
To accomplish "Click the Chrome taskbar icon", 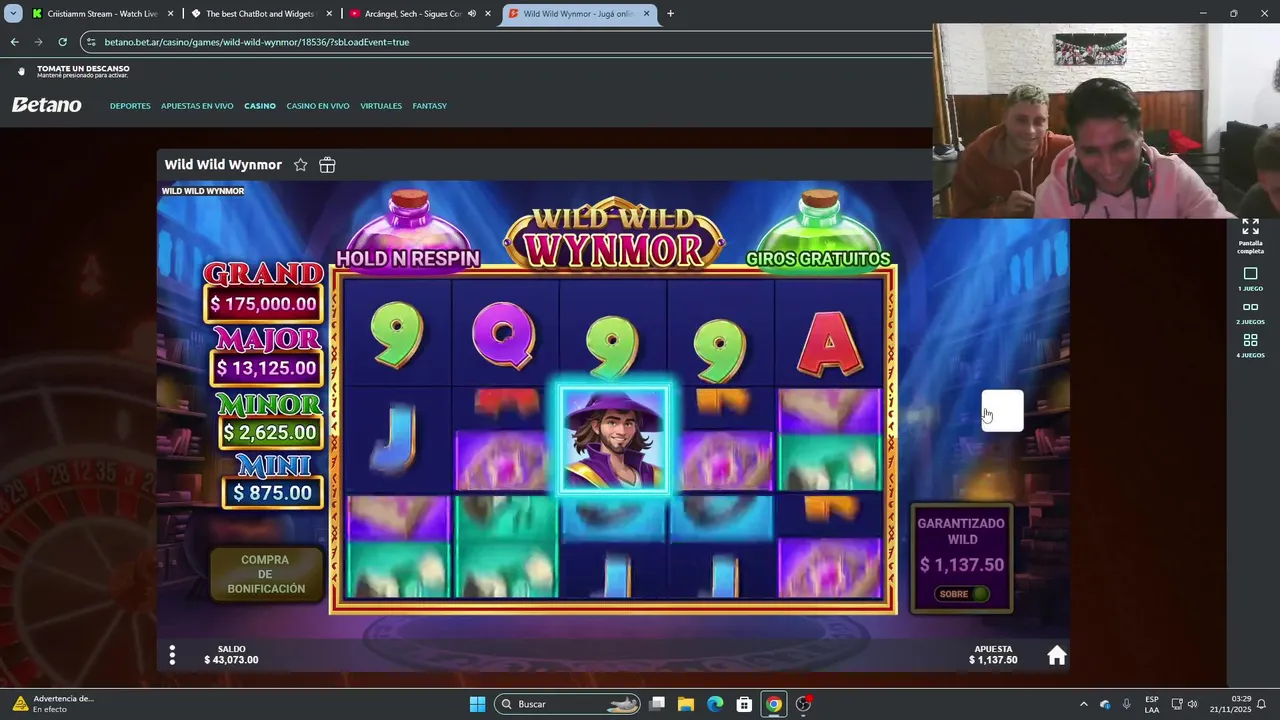I will pos(773,704).
